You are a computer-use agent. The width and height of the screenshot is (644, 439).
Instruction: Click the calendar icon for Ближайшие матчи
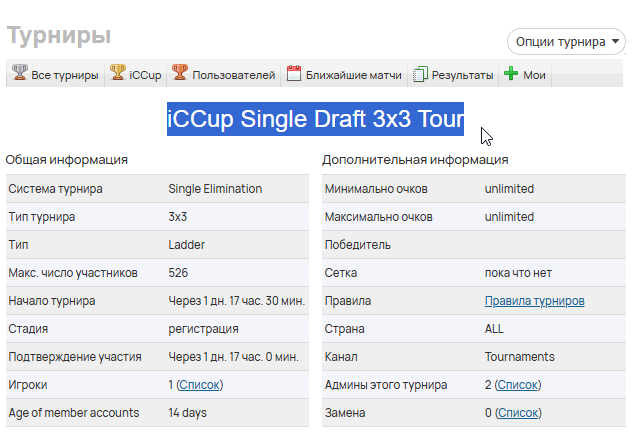point(294,73)
